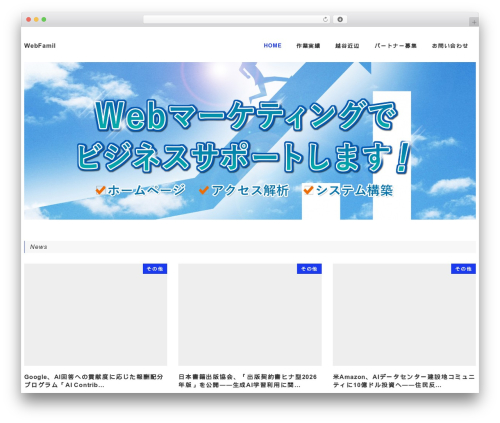Open Google AI回答 article title link
The width and height of the screenshot is (500, 423).
94,381
